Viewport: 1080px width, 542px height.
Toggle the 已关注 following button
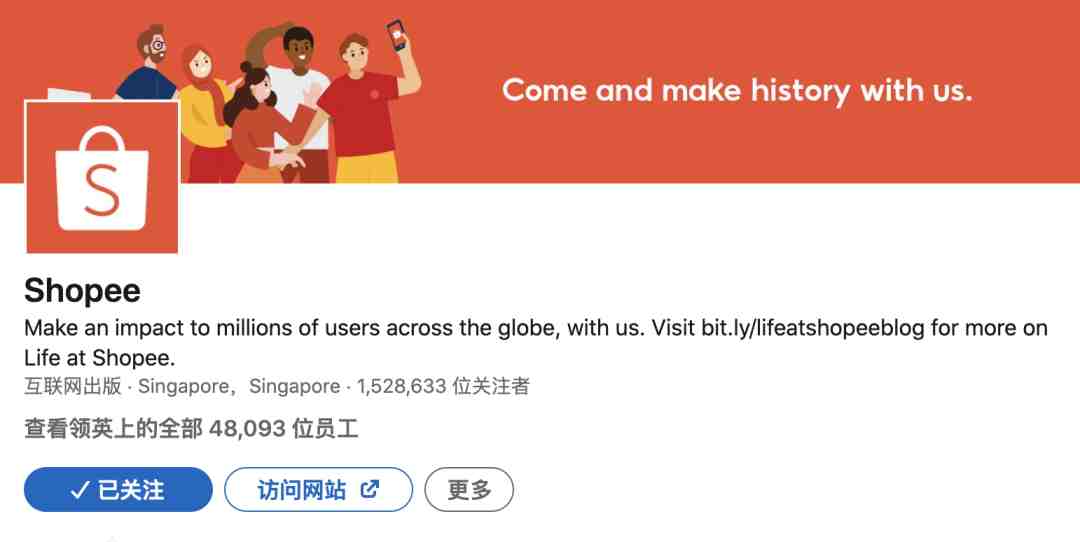pos(118,490)
